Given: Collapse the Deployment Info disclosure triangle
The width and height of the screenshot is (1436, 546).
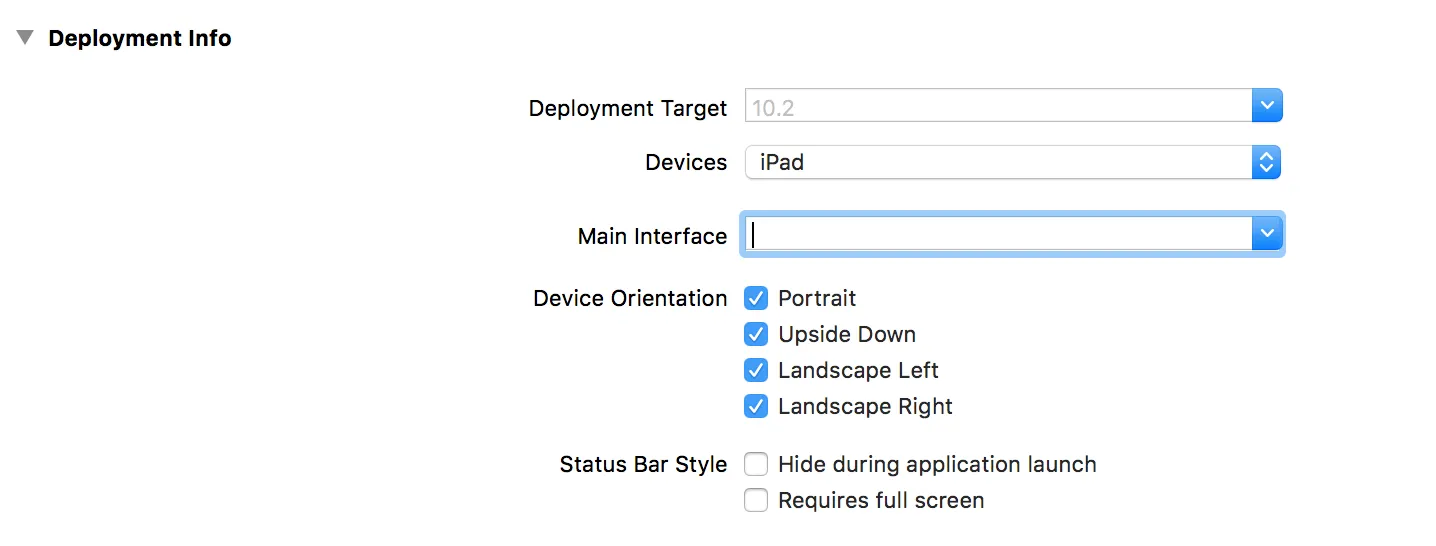Looking at the screenshot, I should pyautogui.click(x=25, y=38).
